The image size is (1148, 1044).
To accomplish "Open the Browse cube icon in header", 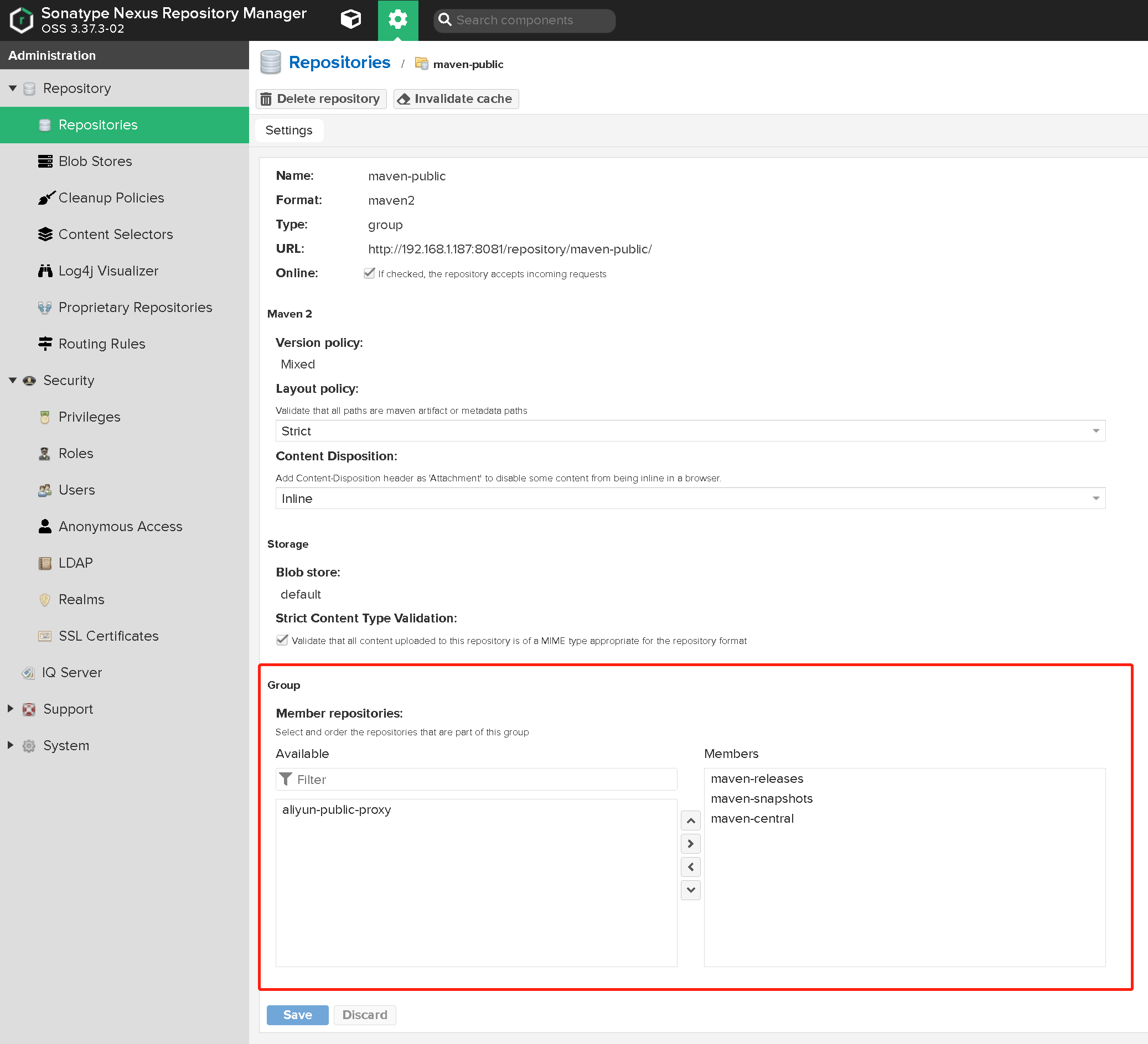I will [350, 20].
